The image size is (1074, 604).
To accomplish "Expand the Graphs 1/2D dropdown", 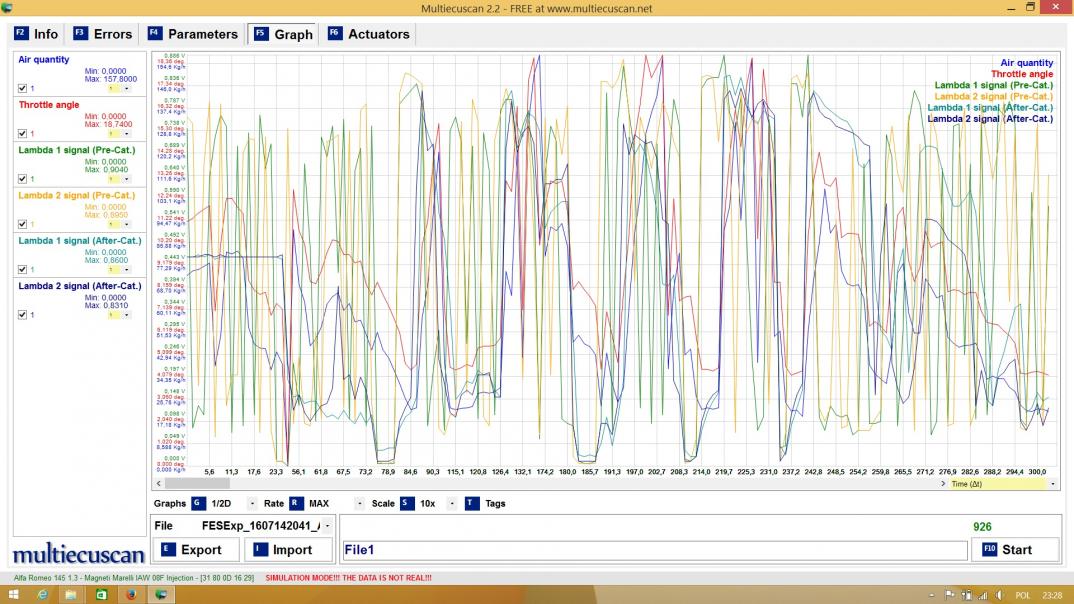I will click(x=252, y=503).
